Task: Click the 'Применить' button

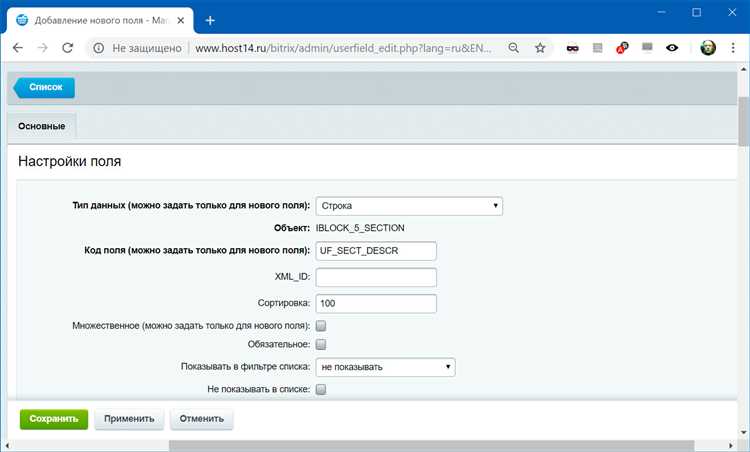Action: (x=129, y=419)
